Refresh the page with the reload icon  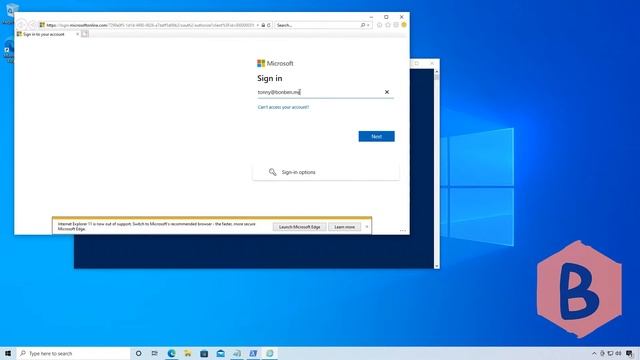click(269, 25)
